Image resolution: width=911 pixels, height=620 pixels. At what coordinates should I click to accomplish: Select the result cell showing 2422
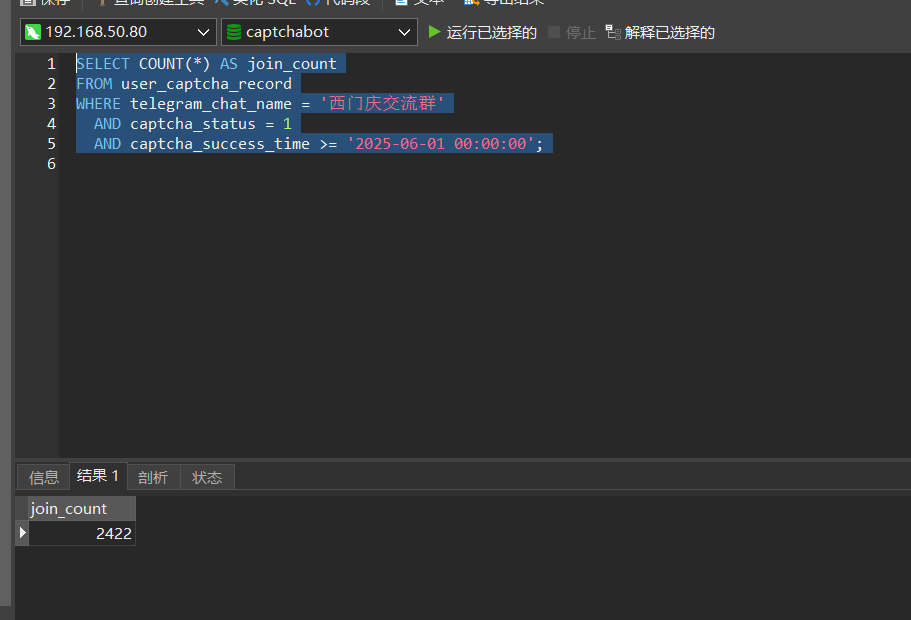click(82, 534)
